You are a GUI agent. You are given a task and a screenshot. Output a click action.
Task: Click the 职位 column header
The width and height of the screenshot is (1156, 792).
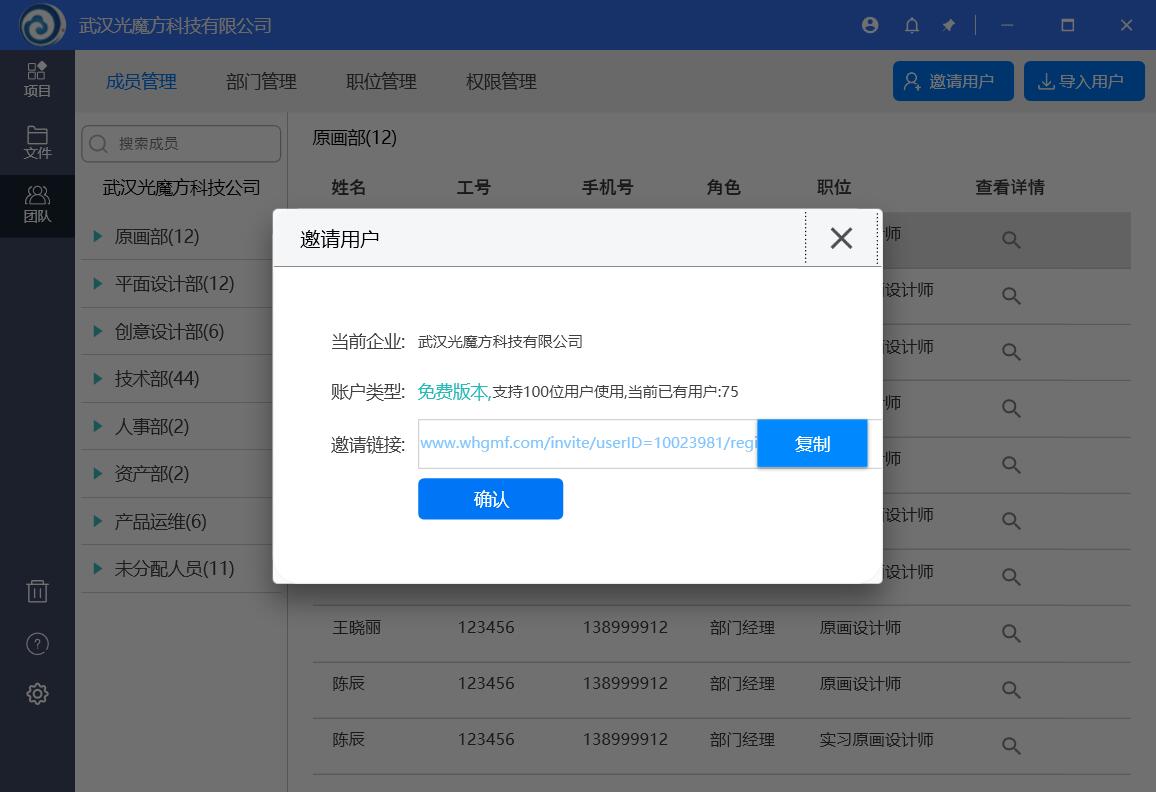(835, 187)
